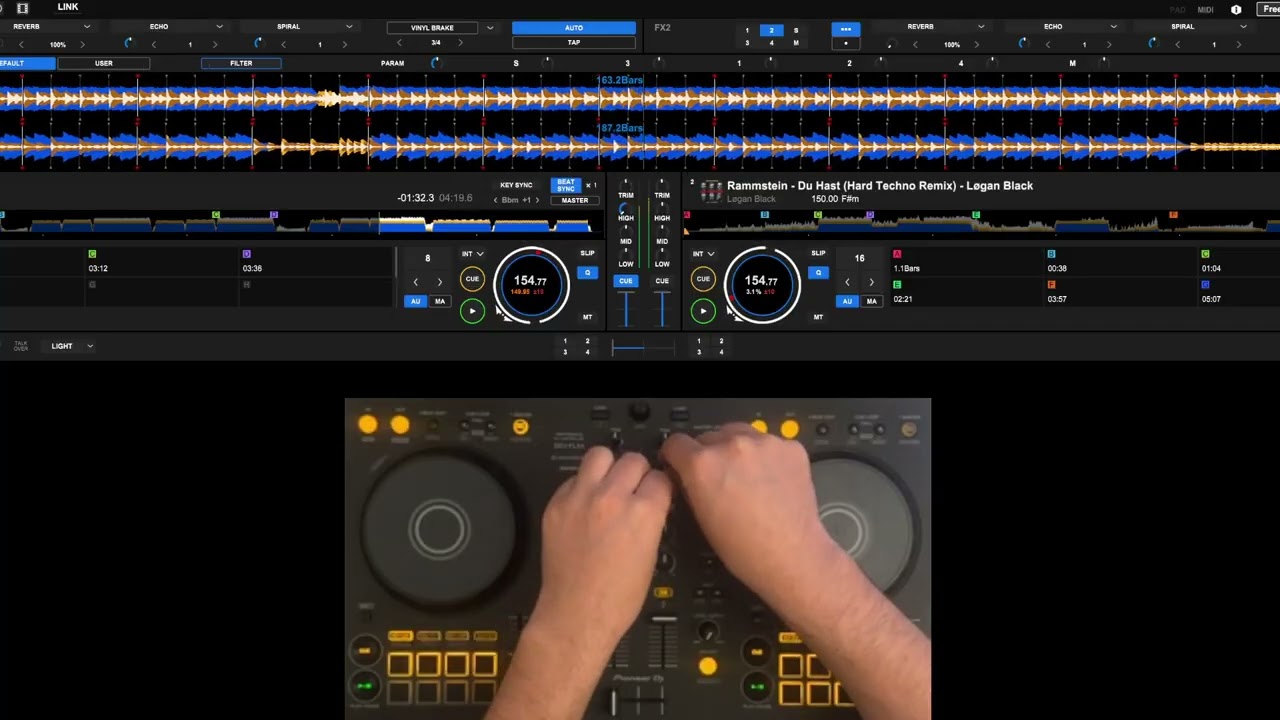1280x720 pixels.
Task: Toggle Master Tempo MT on deck 1
Action: coord(587,317)
